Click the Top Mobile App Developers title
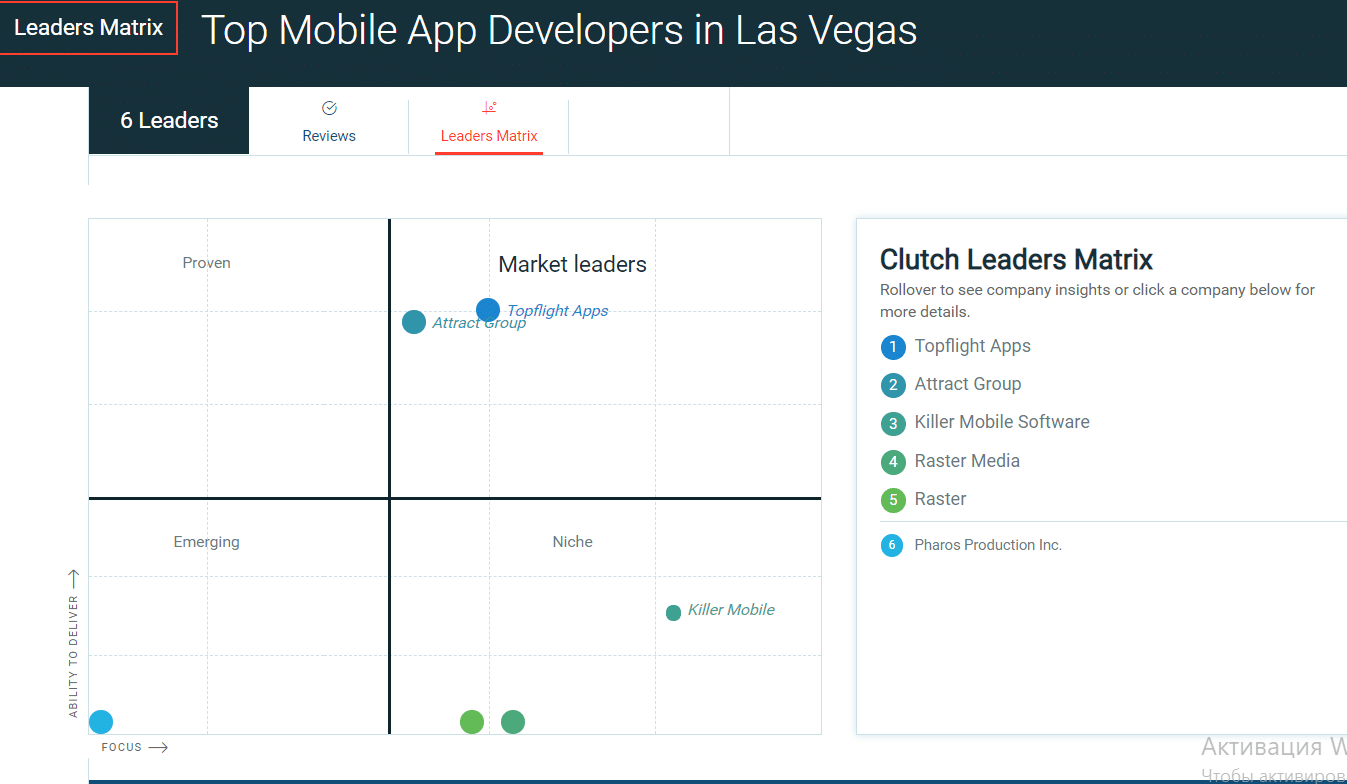Screen dimensions: 1347x784 coord(559,30)
